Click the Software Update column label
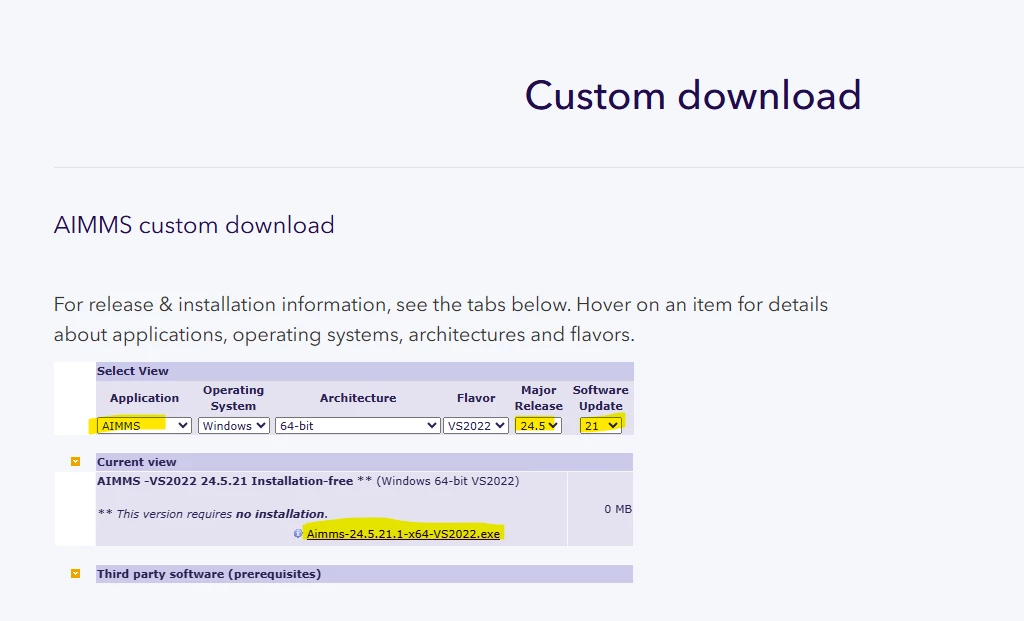This screenshot has height=621, width=1024. click(x=600, y=398)
